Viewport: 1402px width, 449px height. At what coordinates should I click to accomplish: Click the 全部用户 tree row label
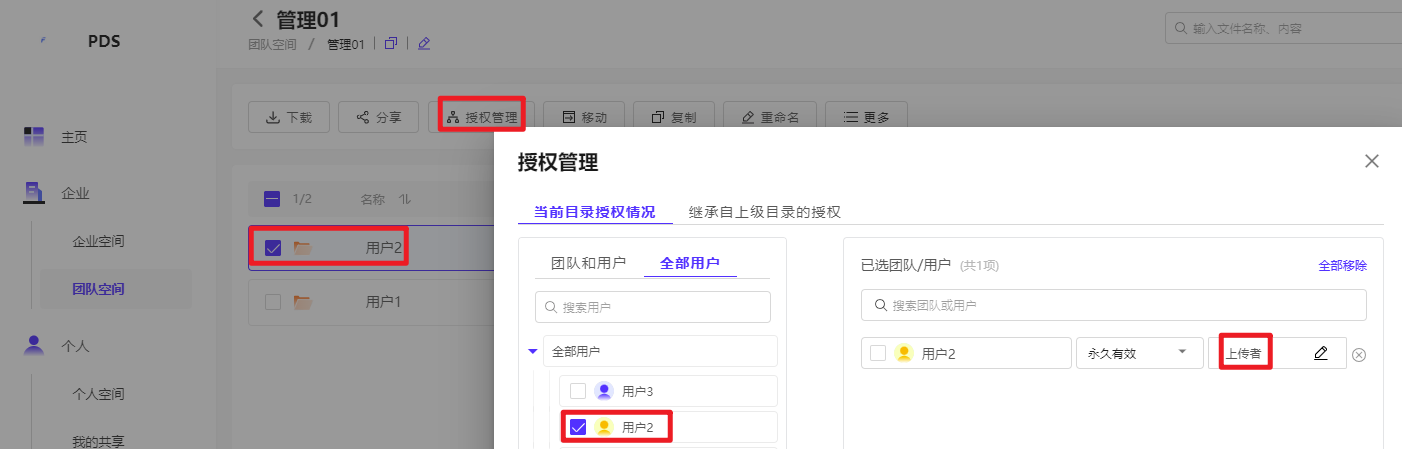tap(577, 351)
